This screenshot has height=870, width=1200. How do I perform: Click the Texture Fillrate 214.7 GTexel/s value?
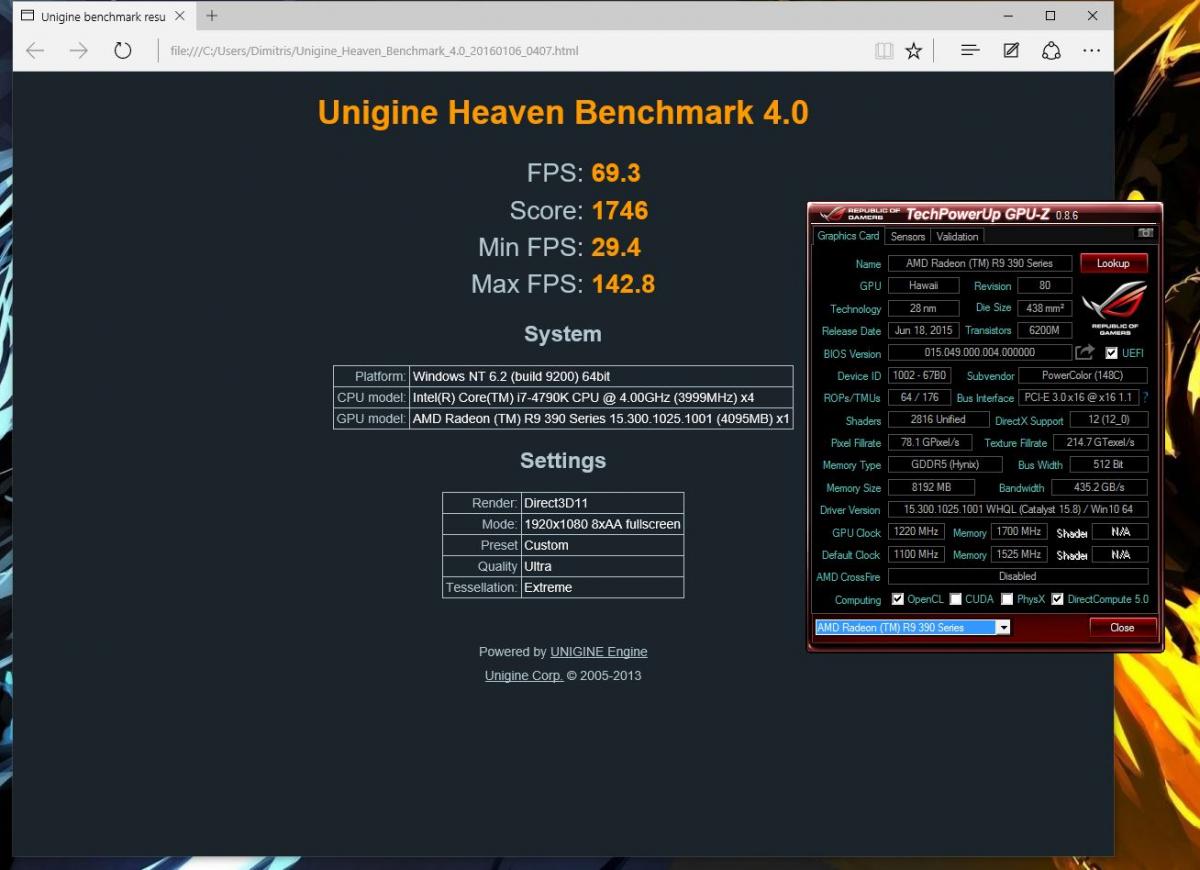pyautogui.click(x=1100, y=442)
